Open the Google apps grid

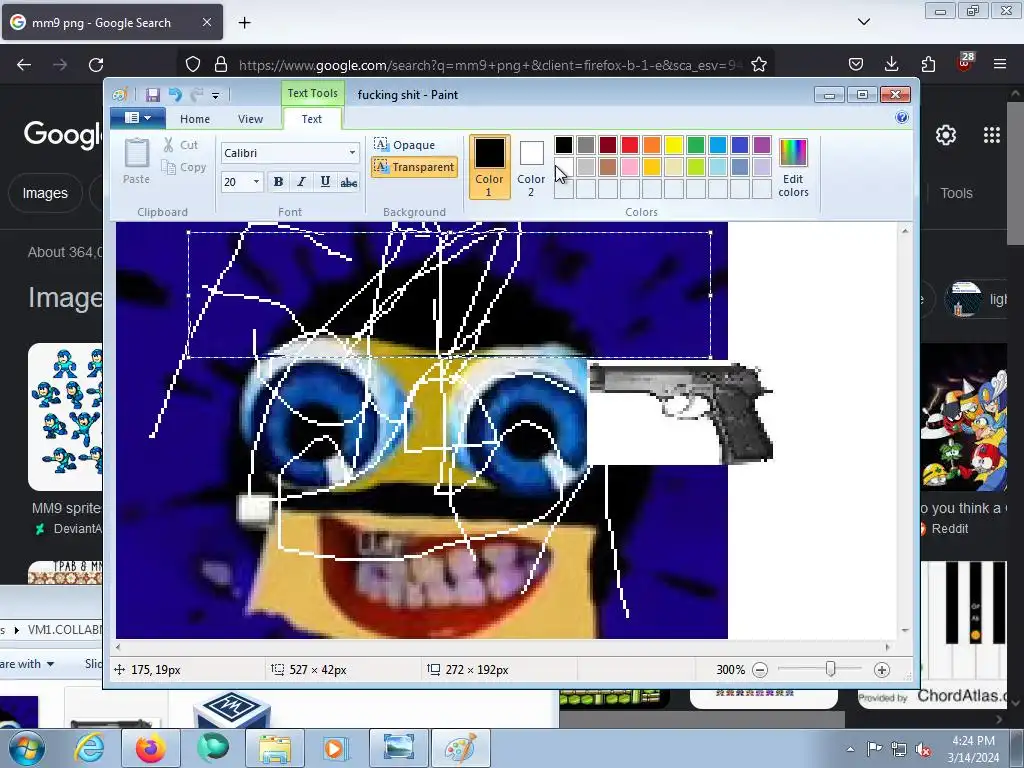click(x=991, y=135)
